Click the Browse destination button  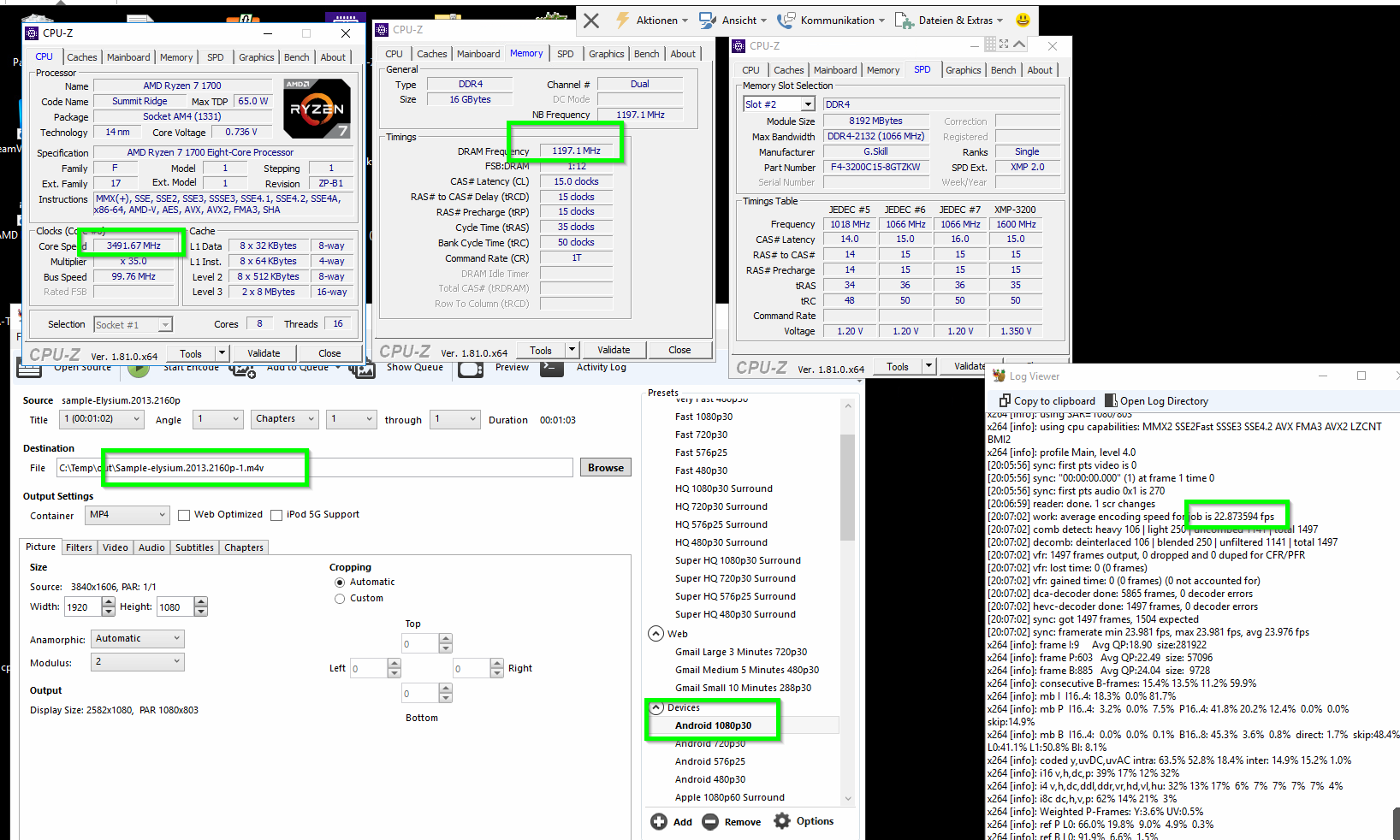(x=606, y=468)
